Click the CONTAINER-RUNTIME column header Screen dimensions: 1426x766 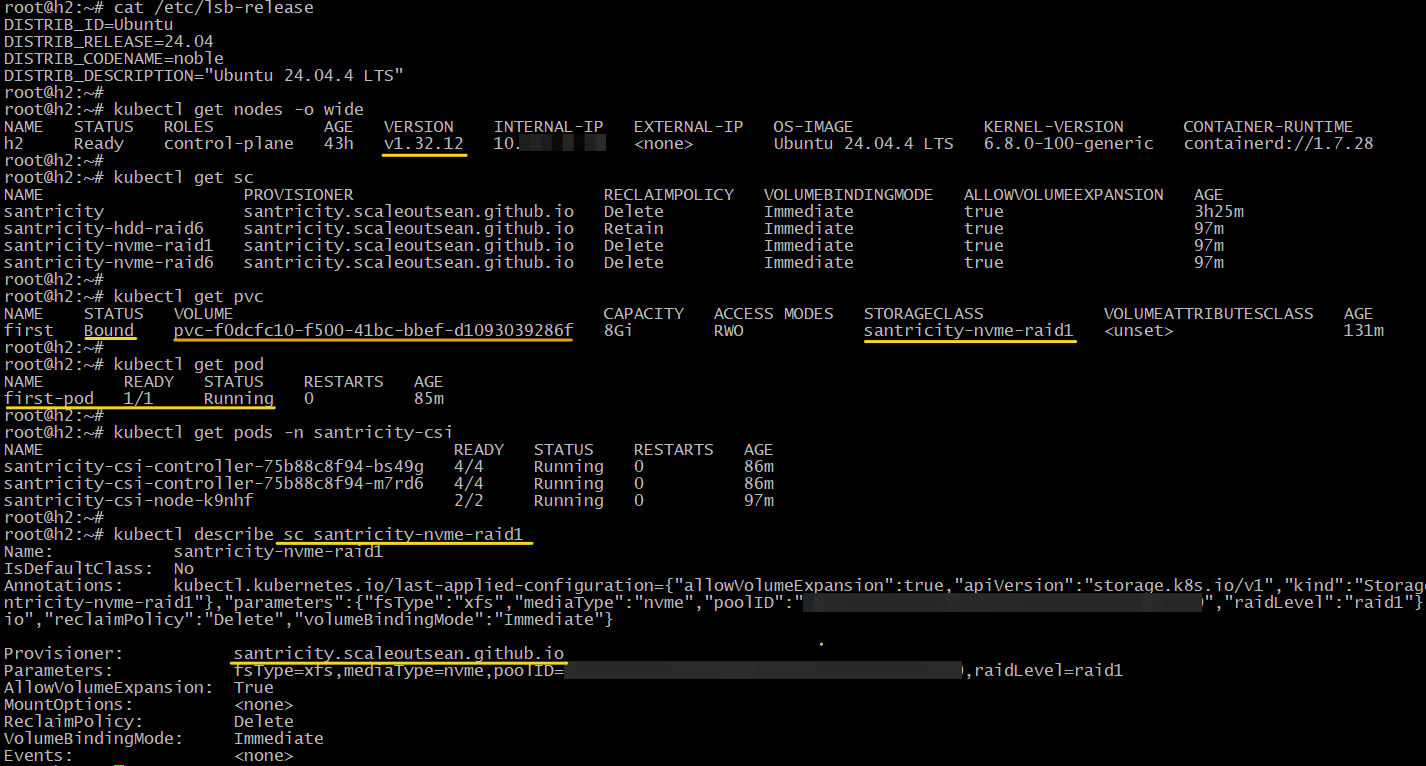tap(1269, 127)
